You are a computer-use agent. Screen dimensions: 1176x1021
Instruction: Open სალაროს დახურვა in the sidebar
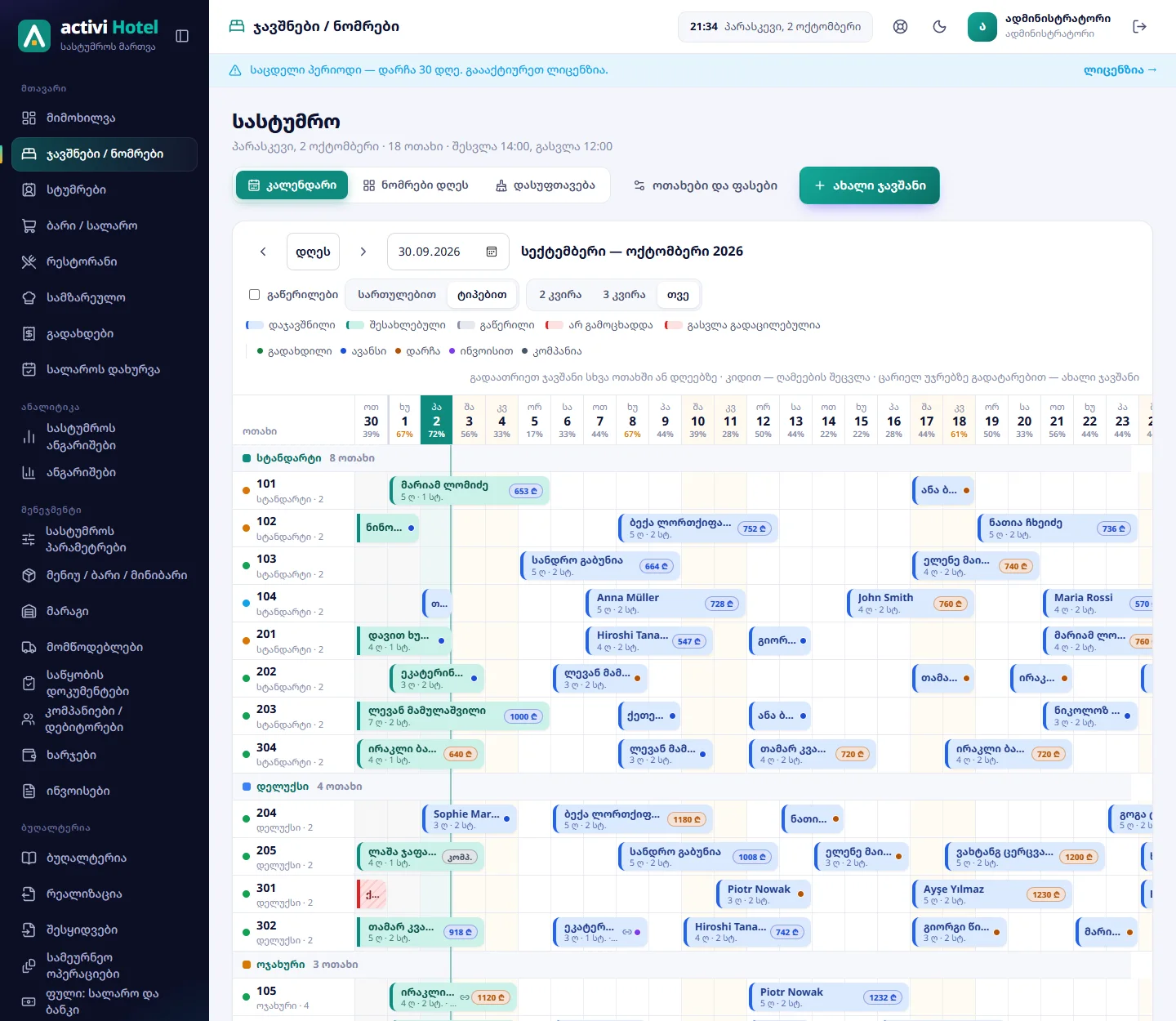click(x=105, y=369)
